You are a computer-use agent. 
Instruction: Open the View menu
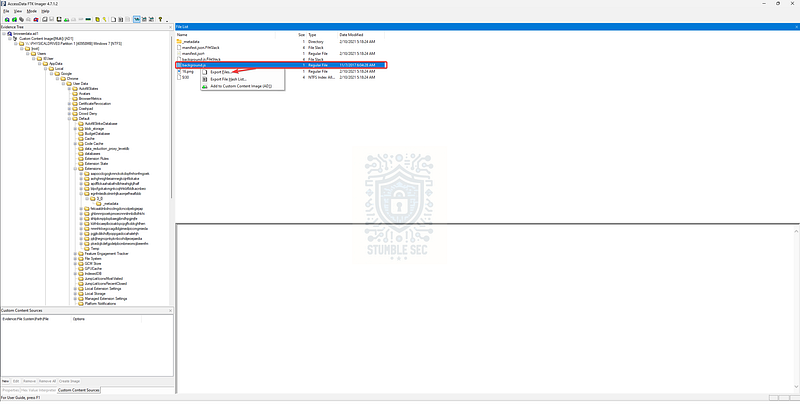[x=18, y=11]
